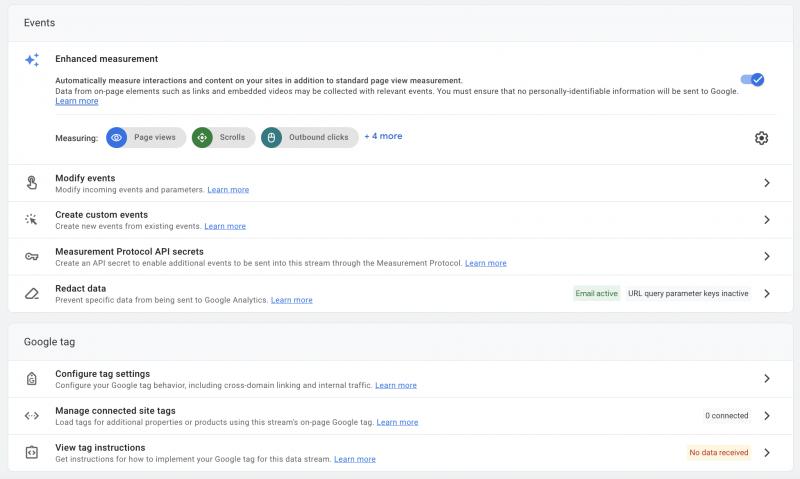Image resolution: width=800 pixels, height=479 pixels.
Task: Expand the Redact data row chevron
Action: (767, 294)
